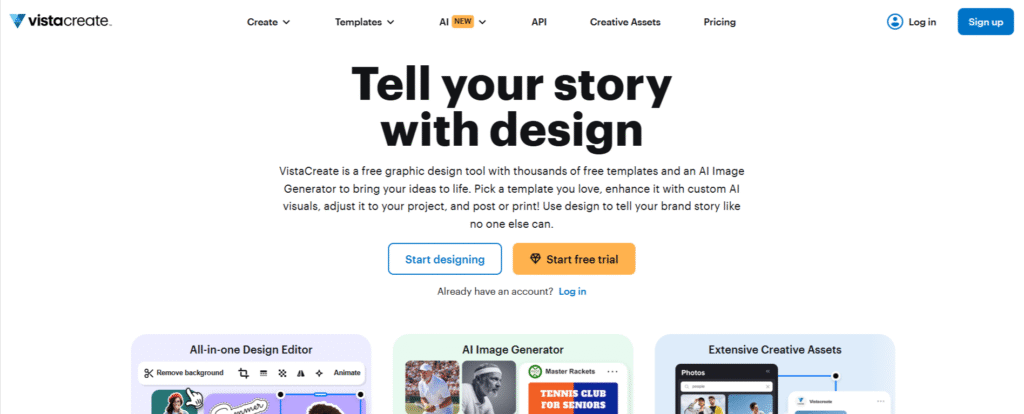Open the API page from navigation
Image resolution: width=1024 pixels, height=414 pixels.
539,22
